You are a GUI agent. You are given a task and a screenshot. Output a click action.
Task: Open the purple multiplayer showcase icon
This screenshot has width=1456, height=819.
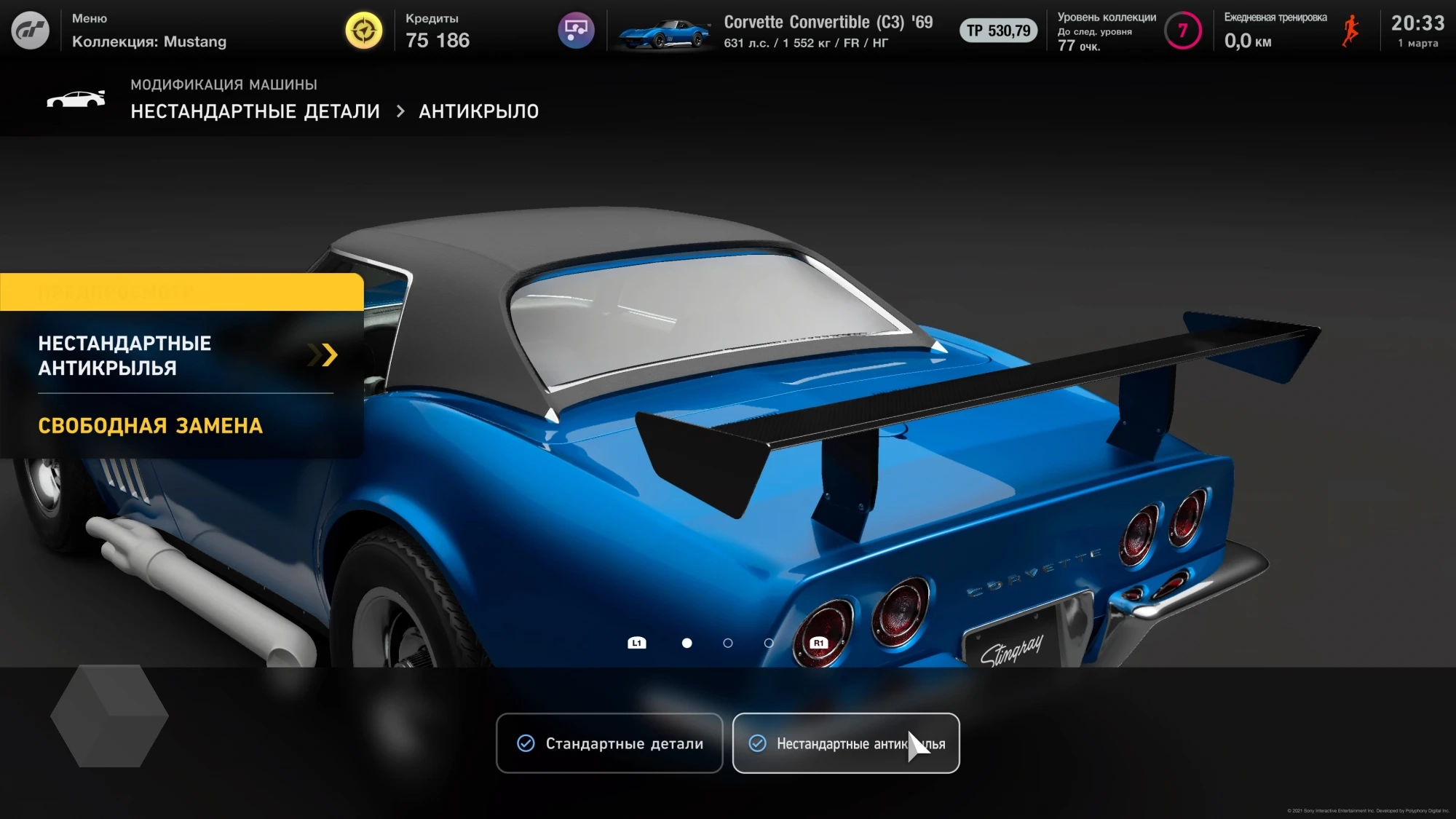tap(576, 31)
